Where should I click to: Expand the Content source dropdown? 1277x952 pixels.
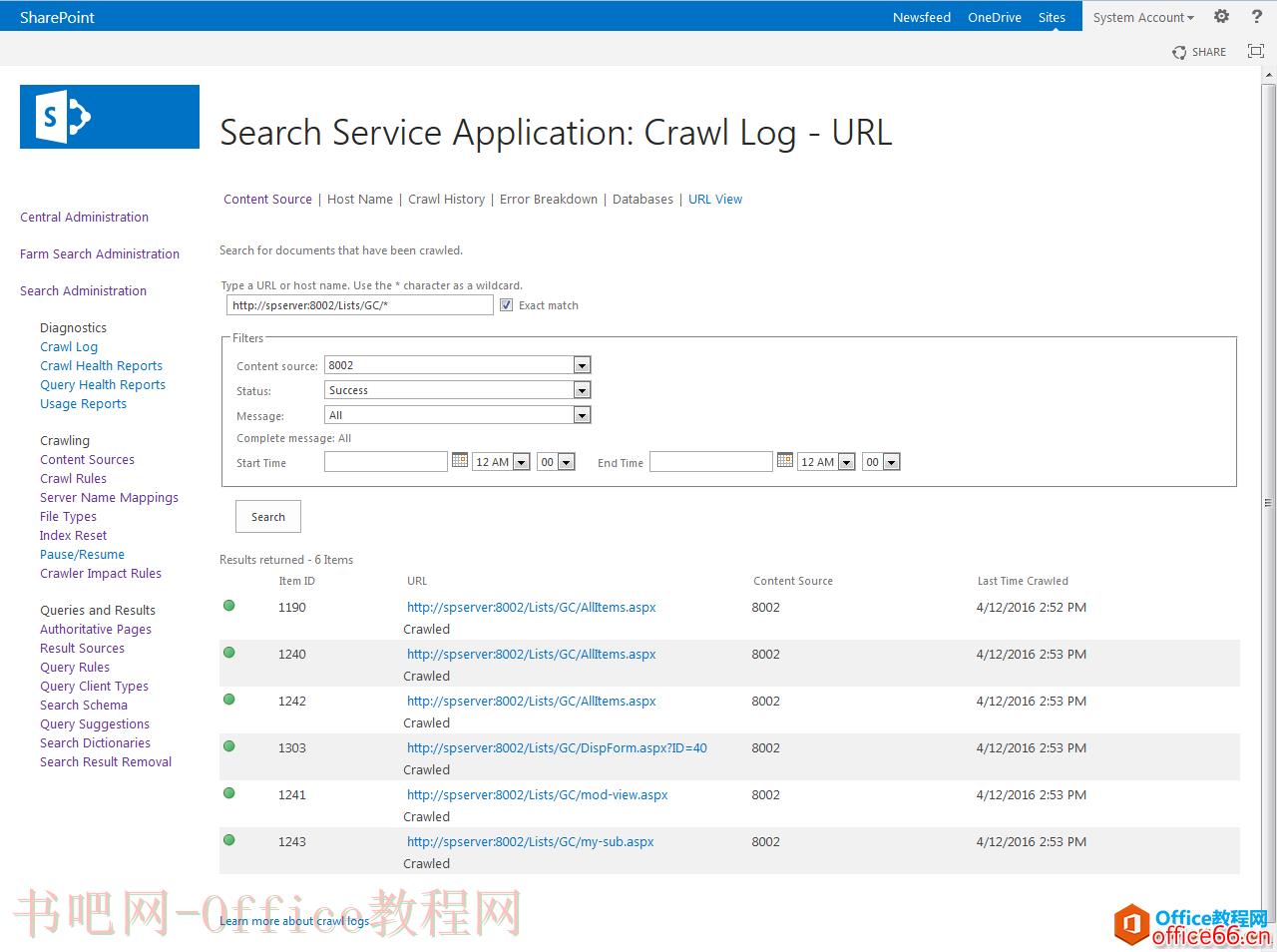458,365
